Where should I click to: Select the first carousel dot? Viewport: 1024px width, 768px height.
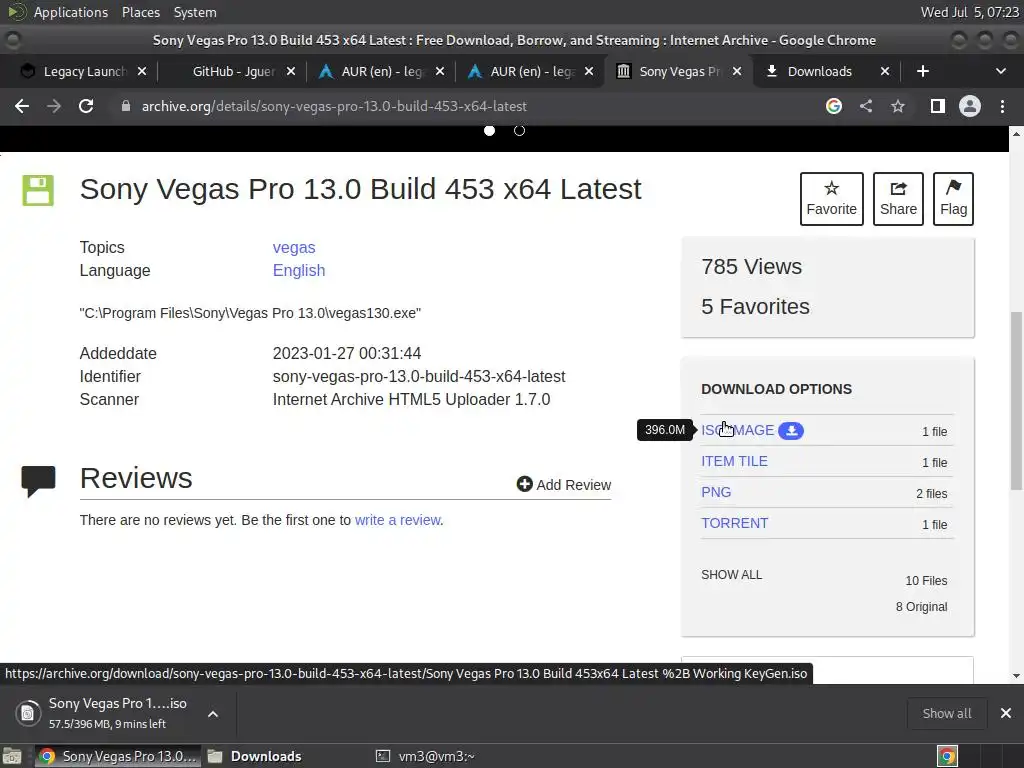[x=489, y=131]
